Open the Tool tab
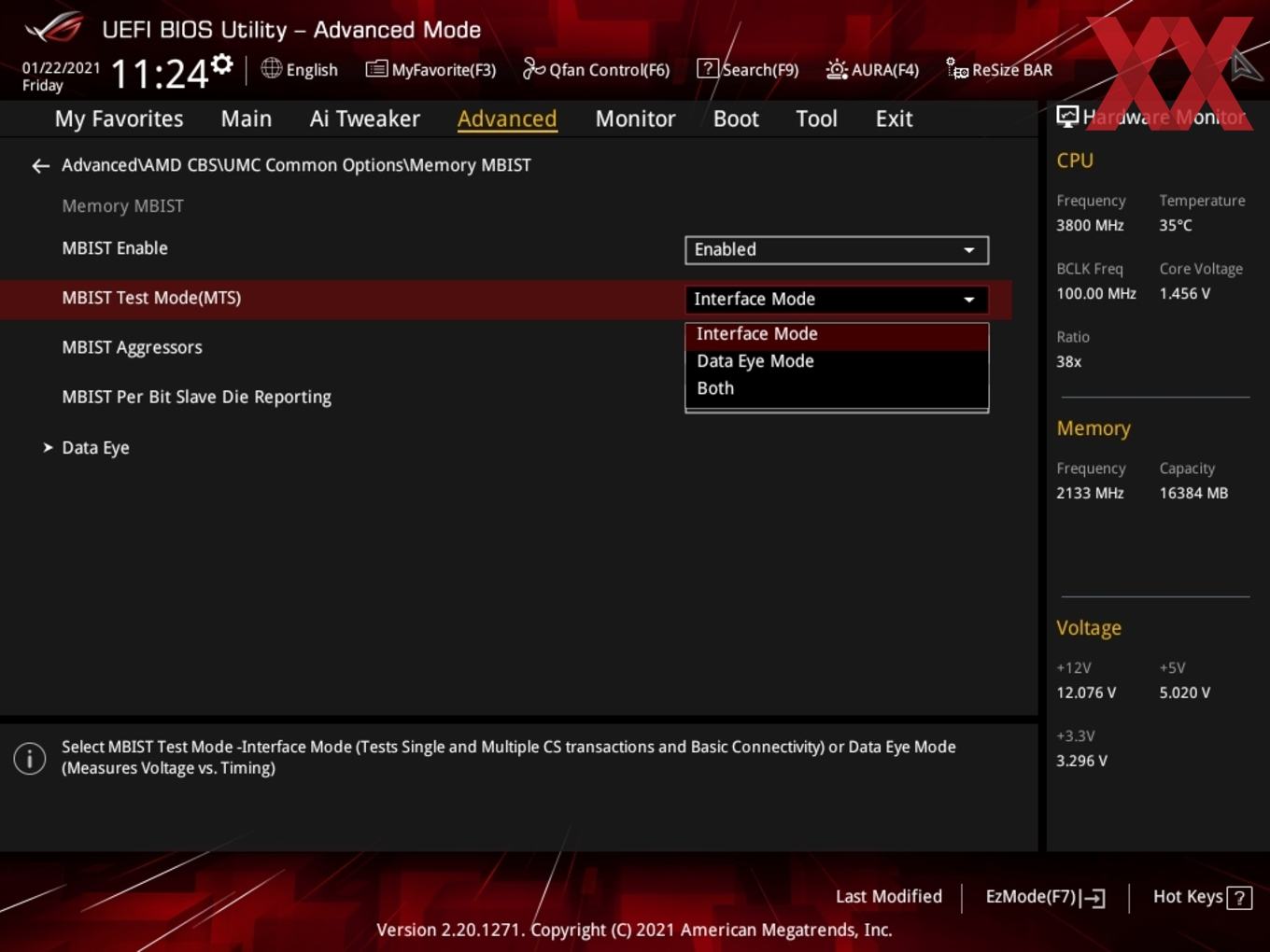 tap(816, 119)
